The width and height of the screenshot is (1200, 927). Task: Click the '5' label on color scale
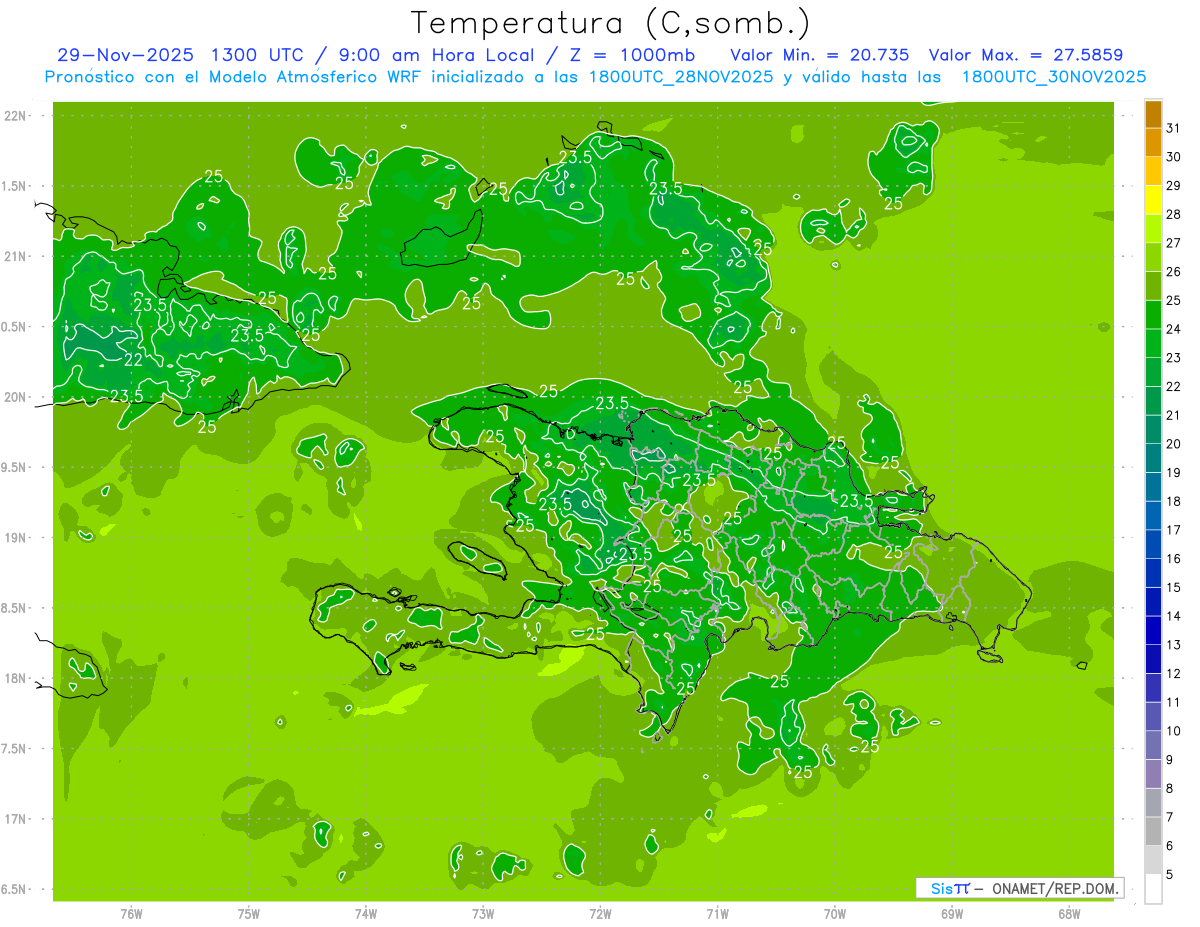point(1169,874)
